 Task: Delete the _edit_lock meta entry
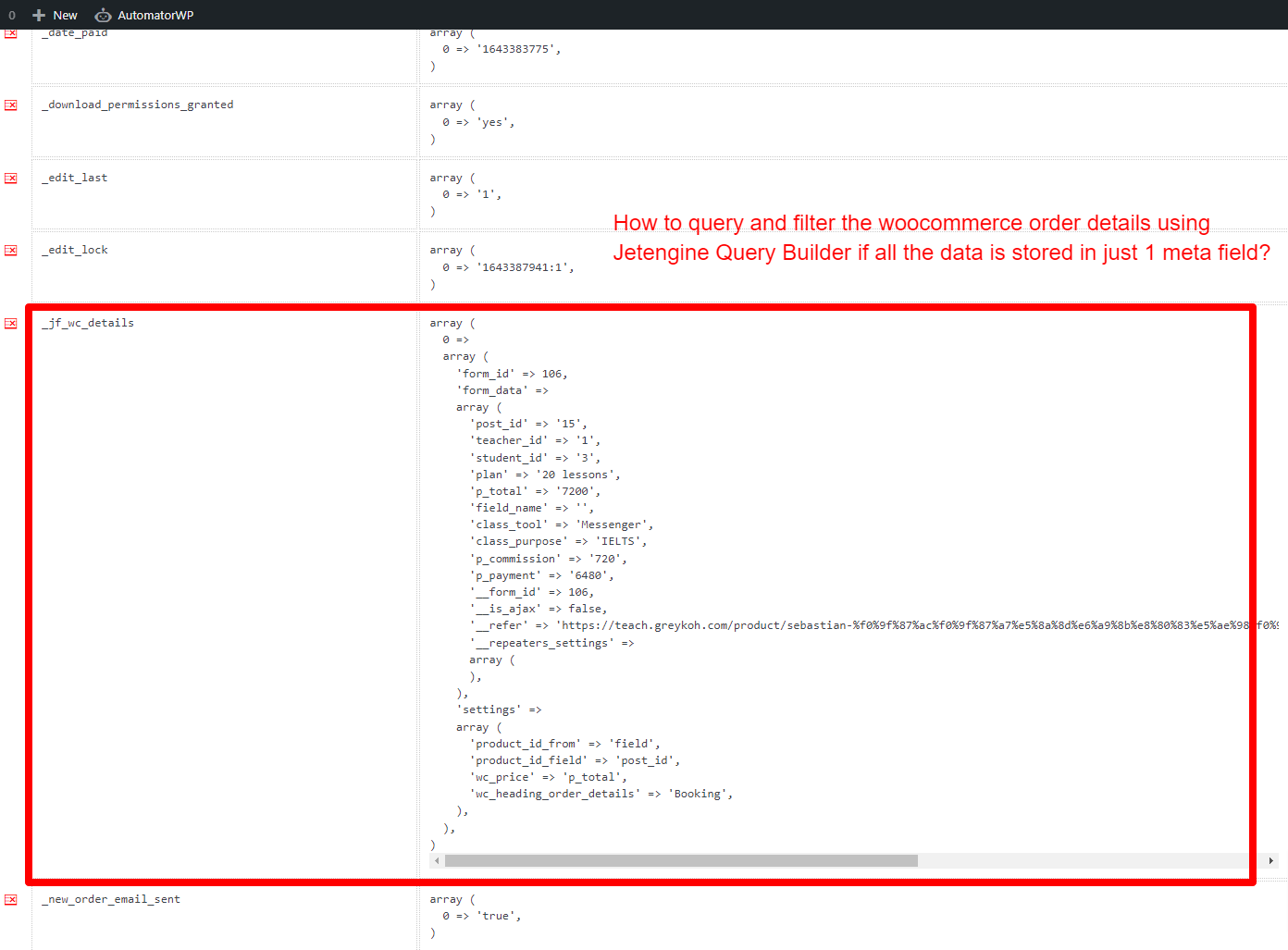click(x=10, y=250)
